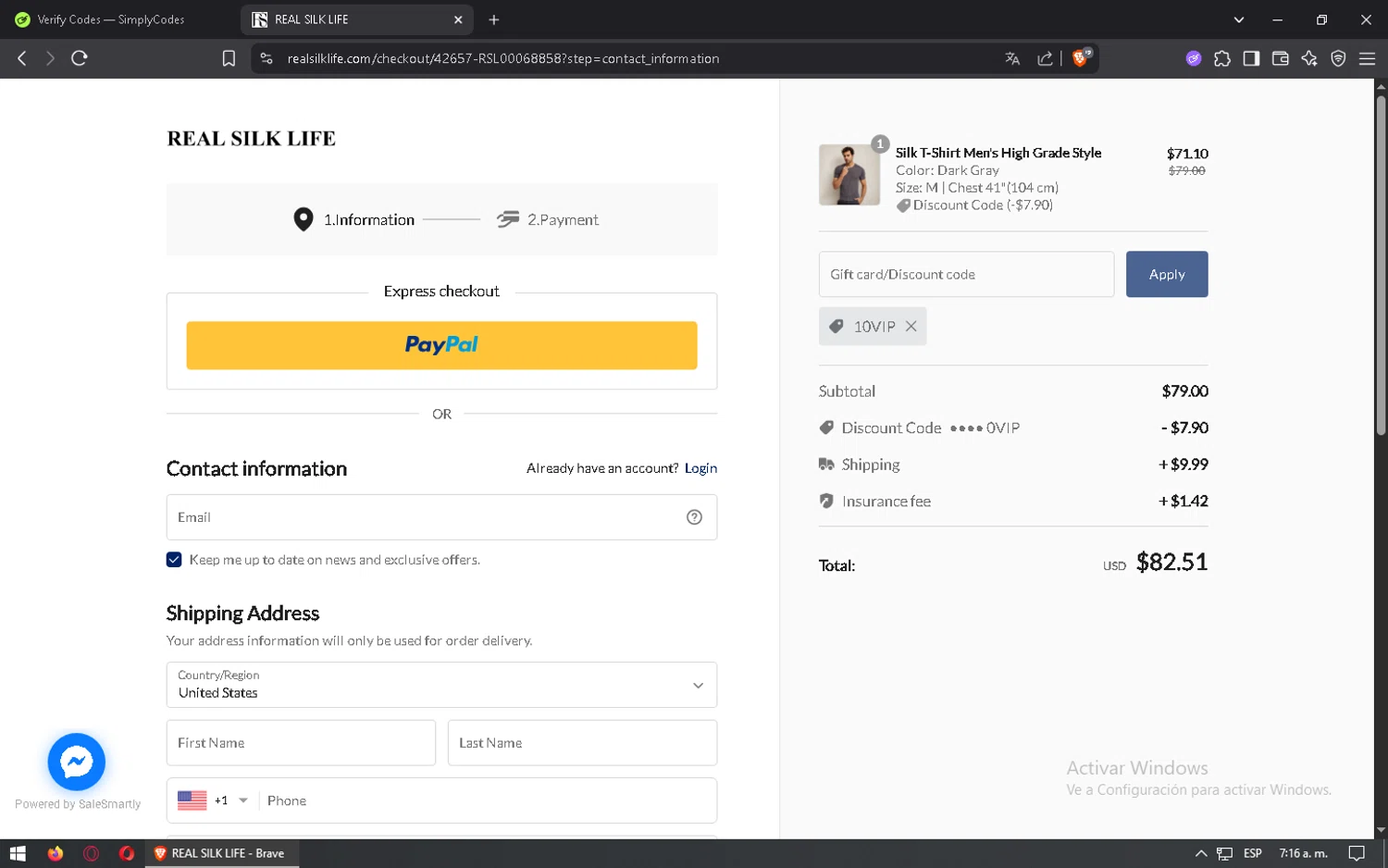
Task: Uncheck the news and offers checkbox
Action: pos(174,560)
